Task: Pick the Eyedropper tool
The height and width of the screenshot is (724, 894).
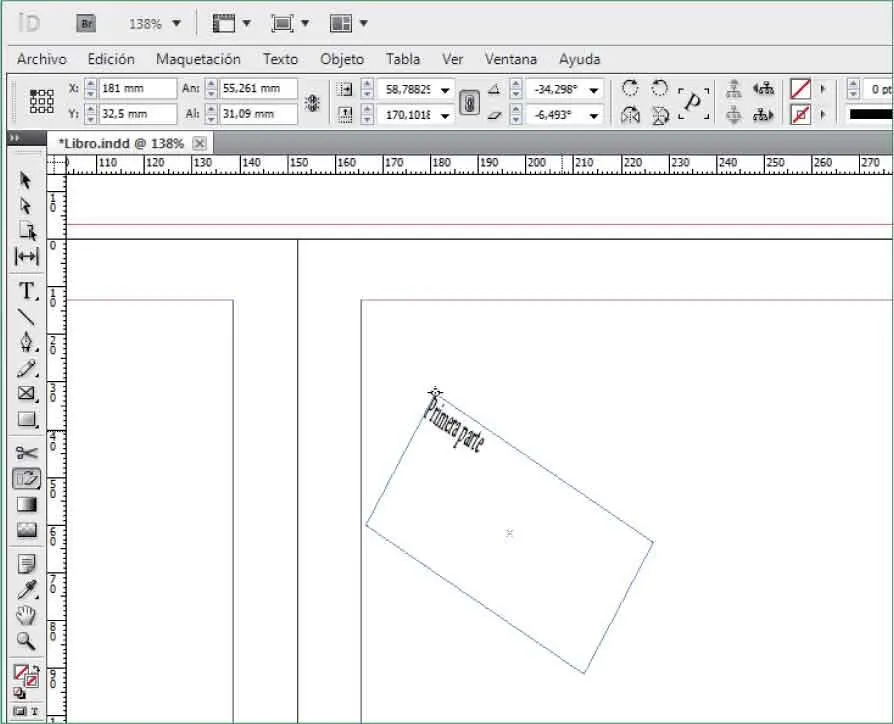Action: click(x=27, y=588)
